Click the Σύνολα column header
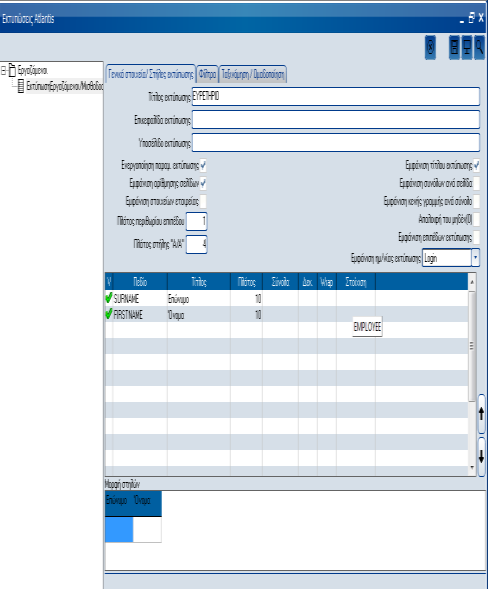 point(280,282)
